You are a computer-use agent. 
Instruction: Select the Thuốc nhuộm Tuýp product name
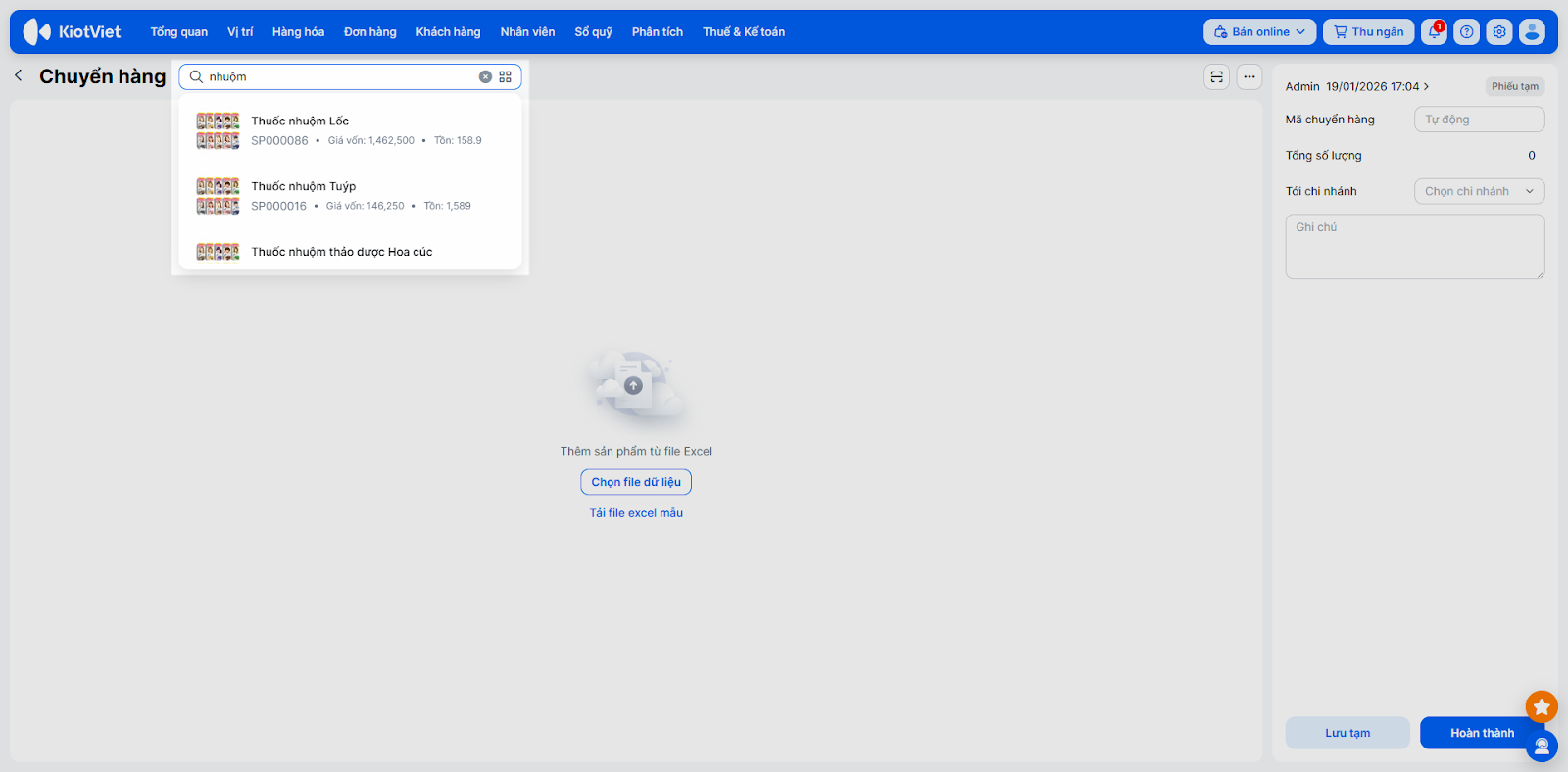tap(304, 186)
